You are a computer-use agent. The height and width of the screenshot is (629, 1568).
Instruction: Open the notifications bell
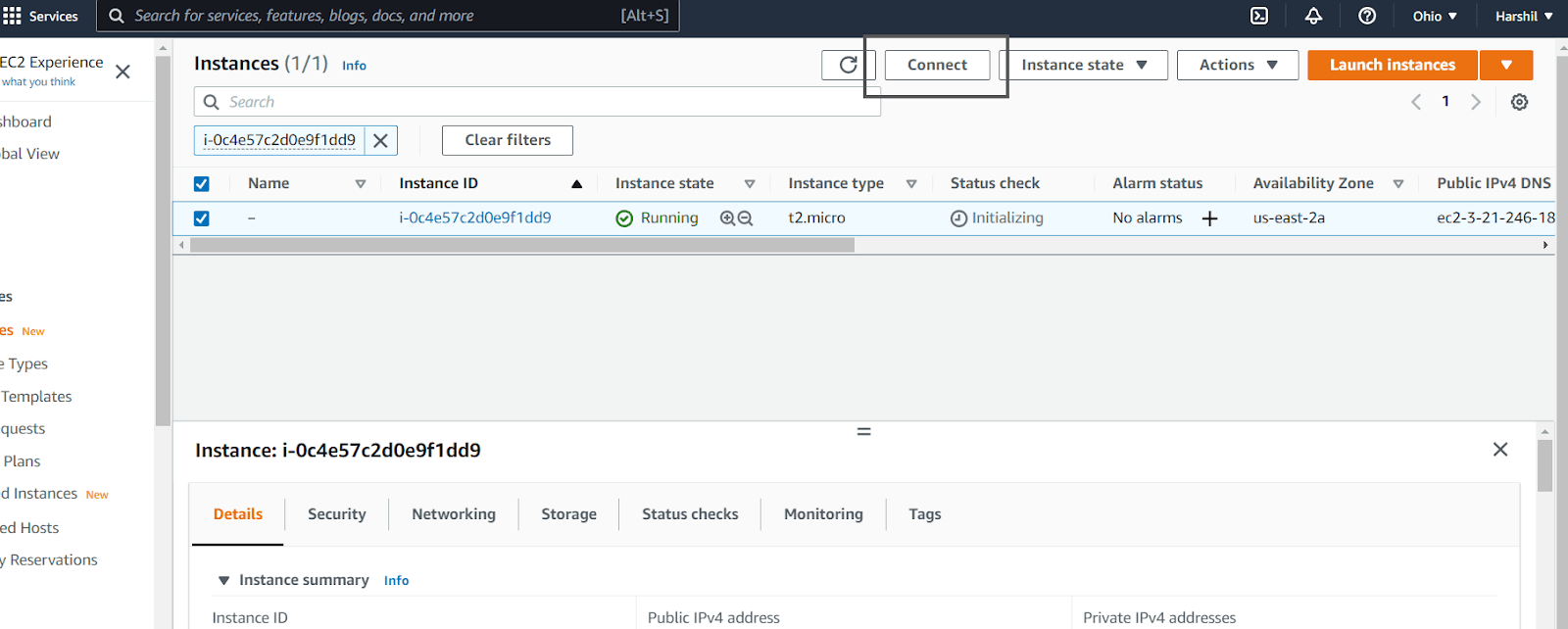1313,16
